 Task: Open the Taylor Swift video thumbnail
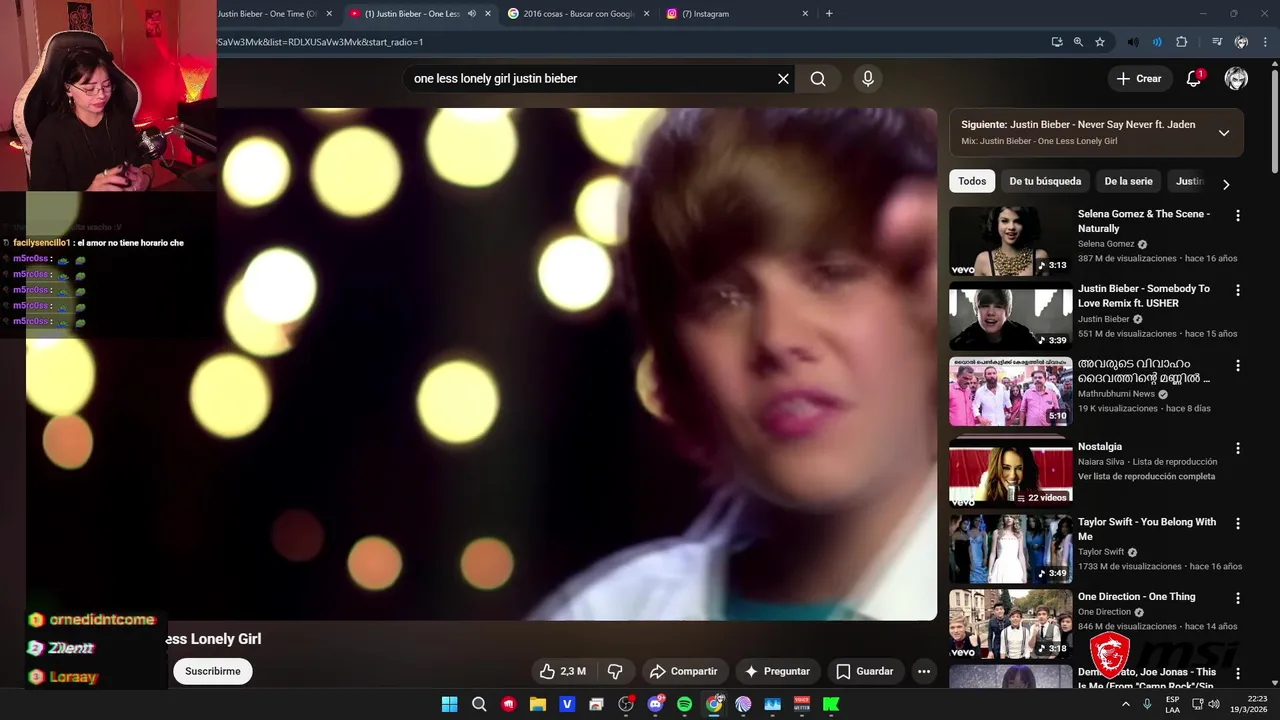click(1010, 548)
